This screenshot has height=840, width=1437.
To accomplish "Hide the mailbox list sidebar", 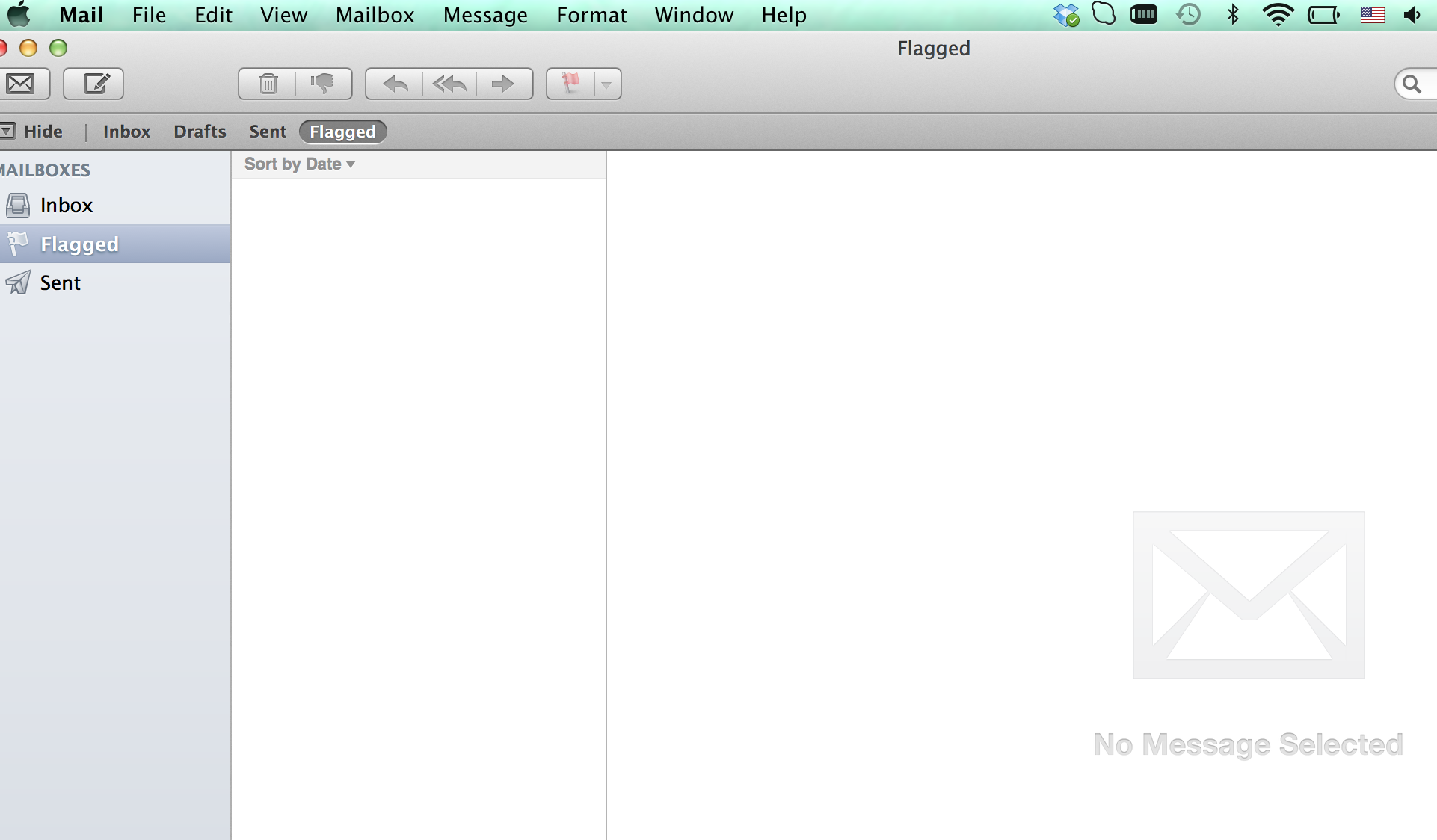I will point(34,132).
